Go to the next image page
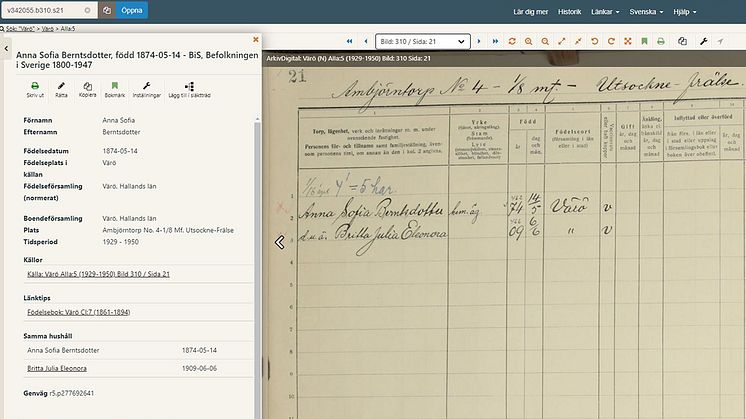Image resolution: width=746 pixels, height=419 pixels. coord(480,41)
